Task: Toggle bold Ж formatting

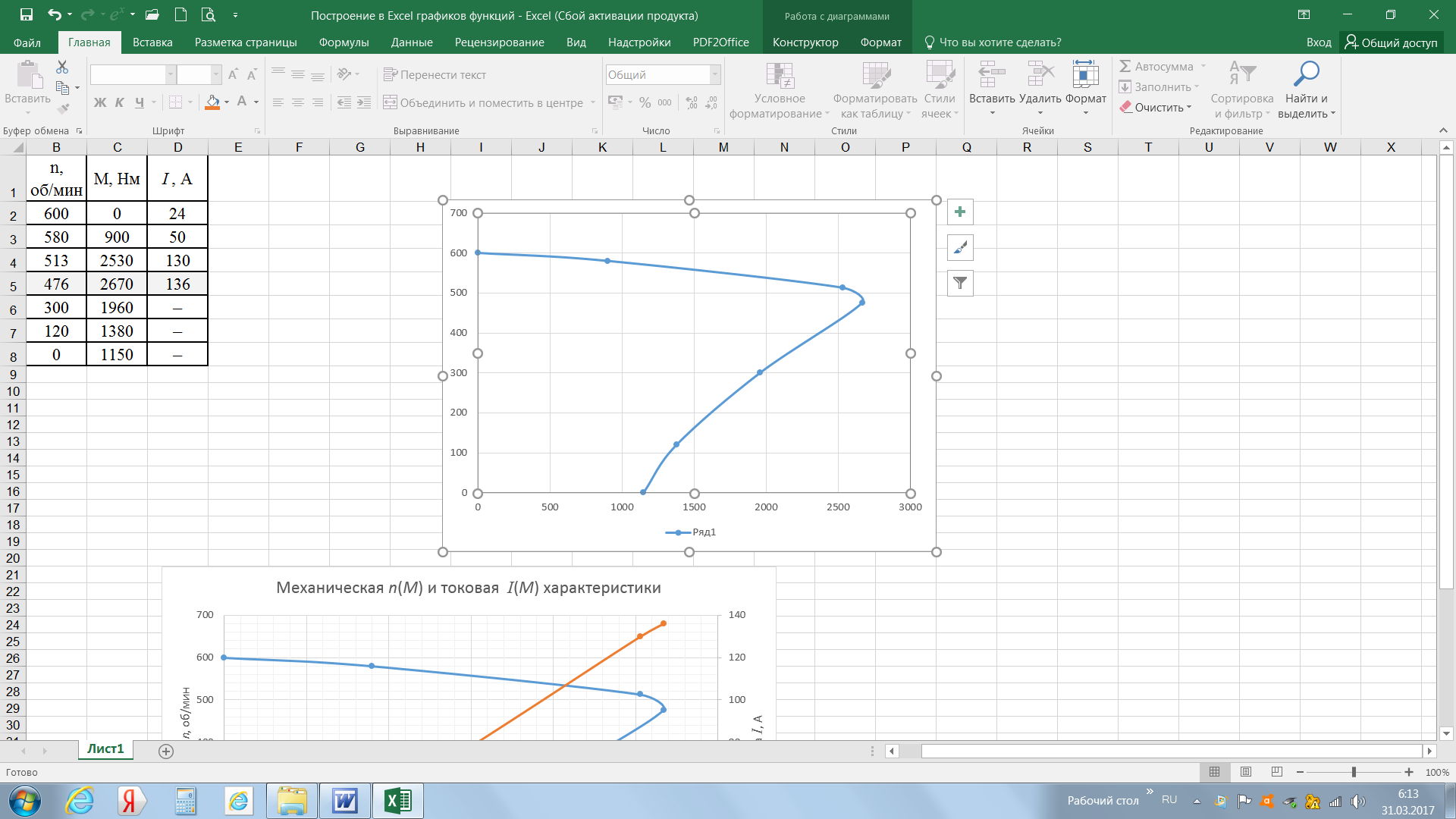Action: coord(99,102)
